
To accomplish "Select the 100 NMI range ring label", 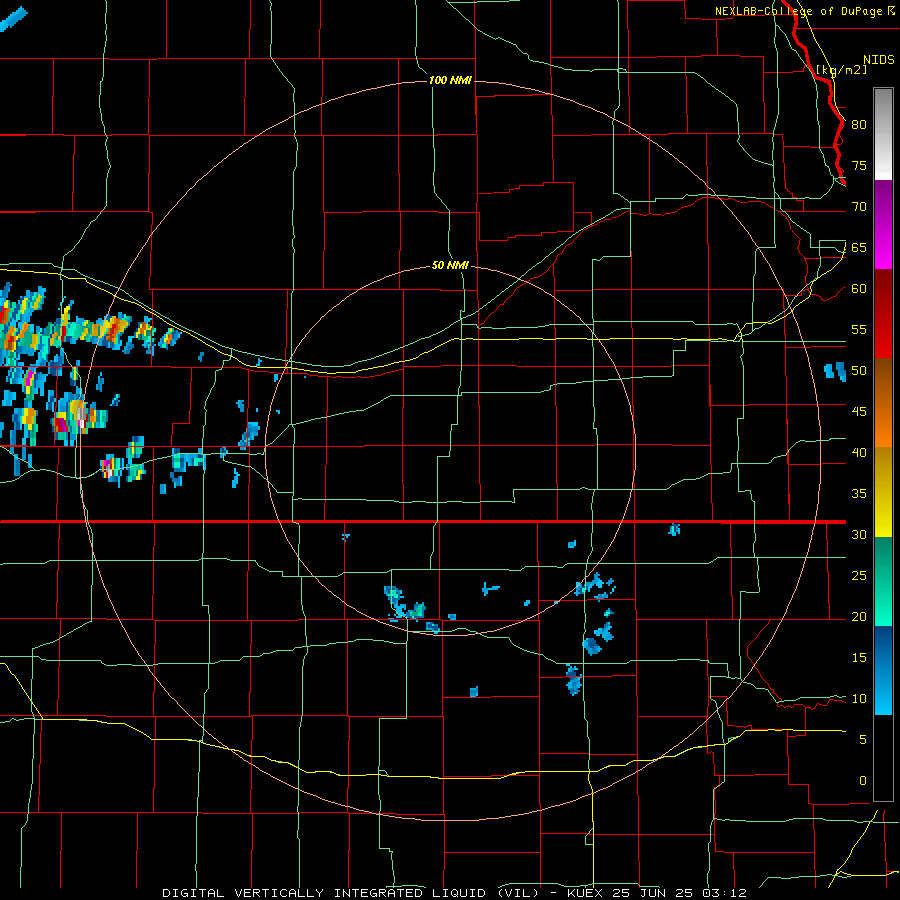I will 450,80.
